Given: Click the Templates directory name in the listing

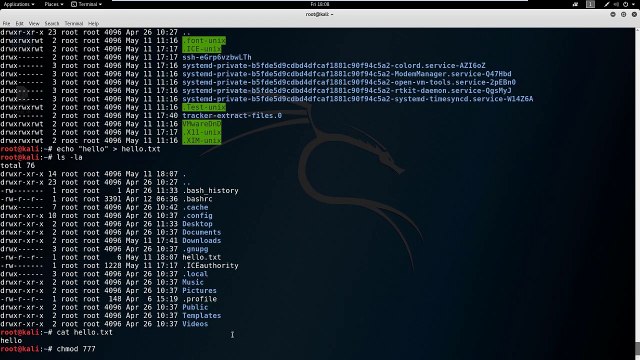Looking at the screenshot, I should coord(202,316).
